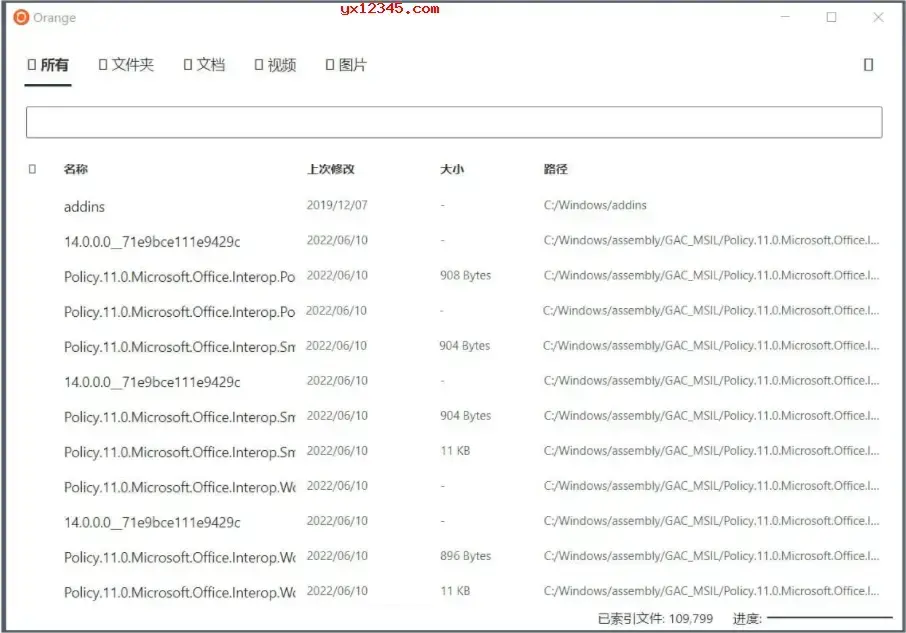The width and height of the screenshot is (906, 633).
Task: Show the 视频 tab
Action: [x=275, y=65]
